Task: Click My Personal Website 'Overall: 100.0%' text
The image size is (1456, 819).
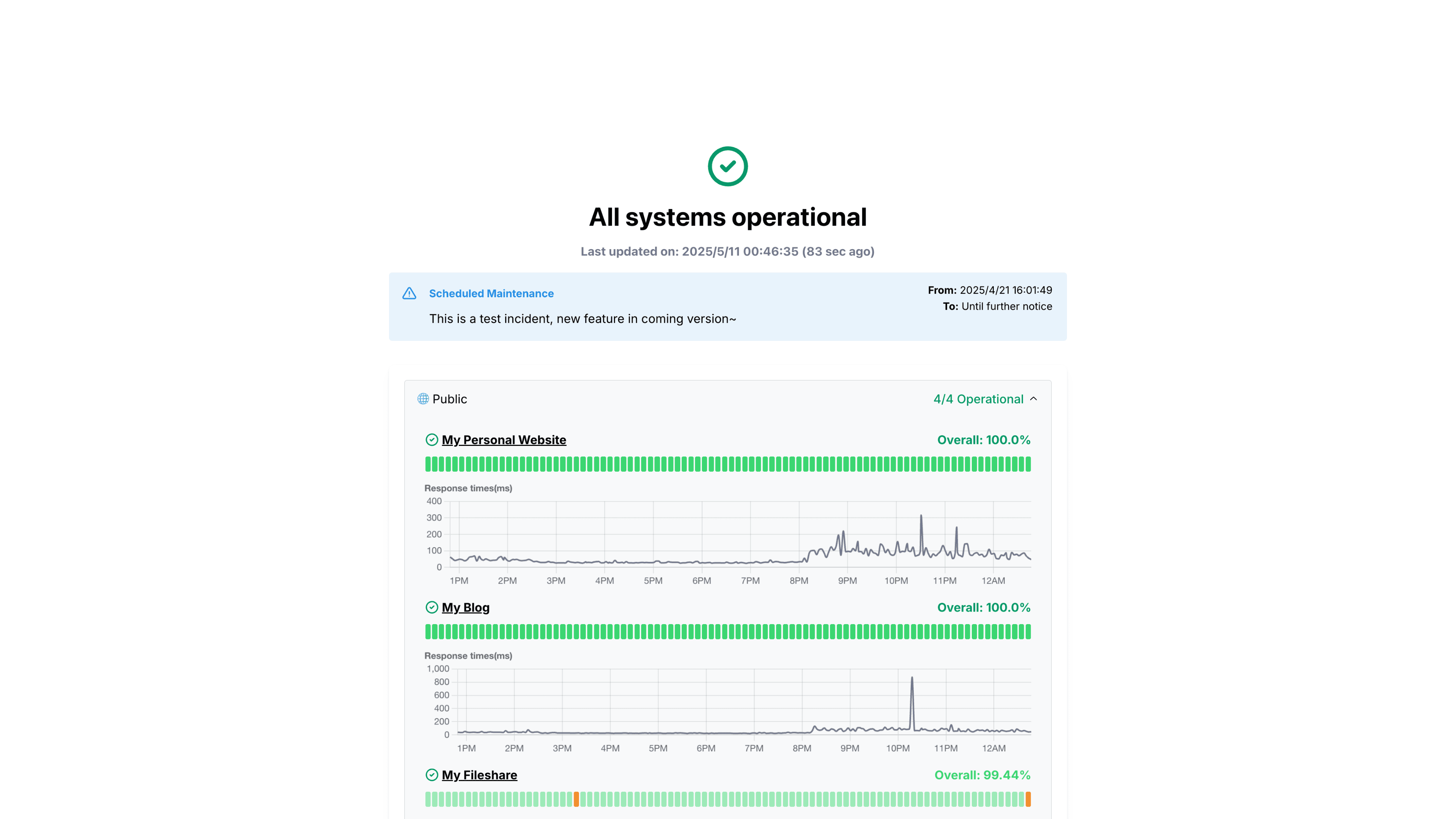Action: pyautogui.click(x=984, y=440)
